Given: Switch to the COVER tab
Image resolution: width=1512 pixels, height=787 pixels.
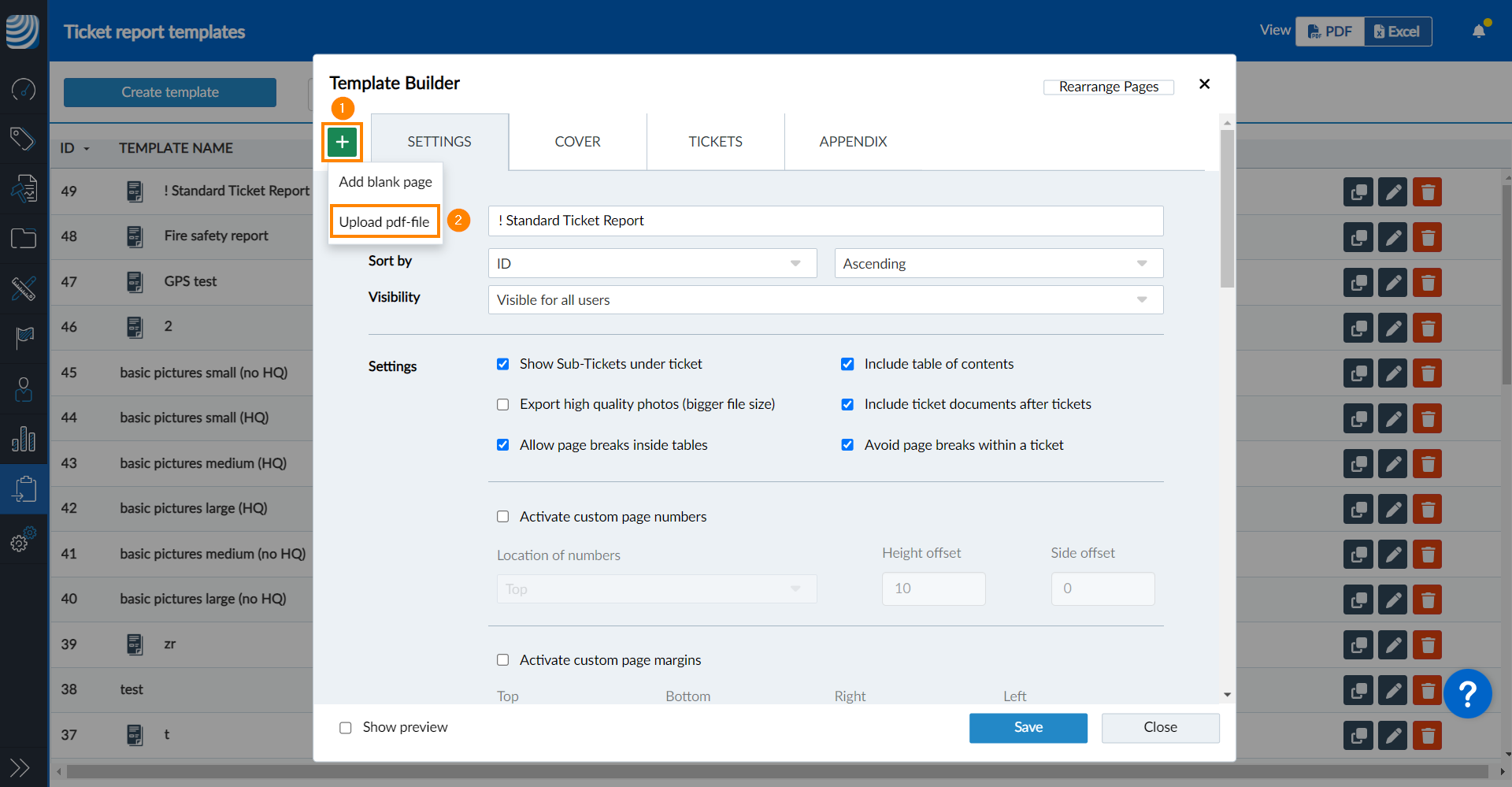Looking at the screenshot, I should point(577,142).
